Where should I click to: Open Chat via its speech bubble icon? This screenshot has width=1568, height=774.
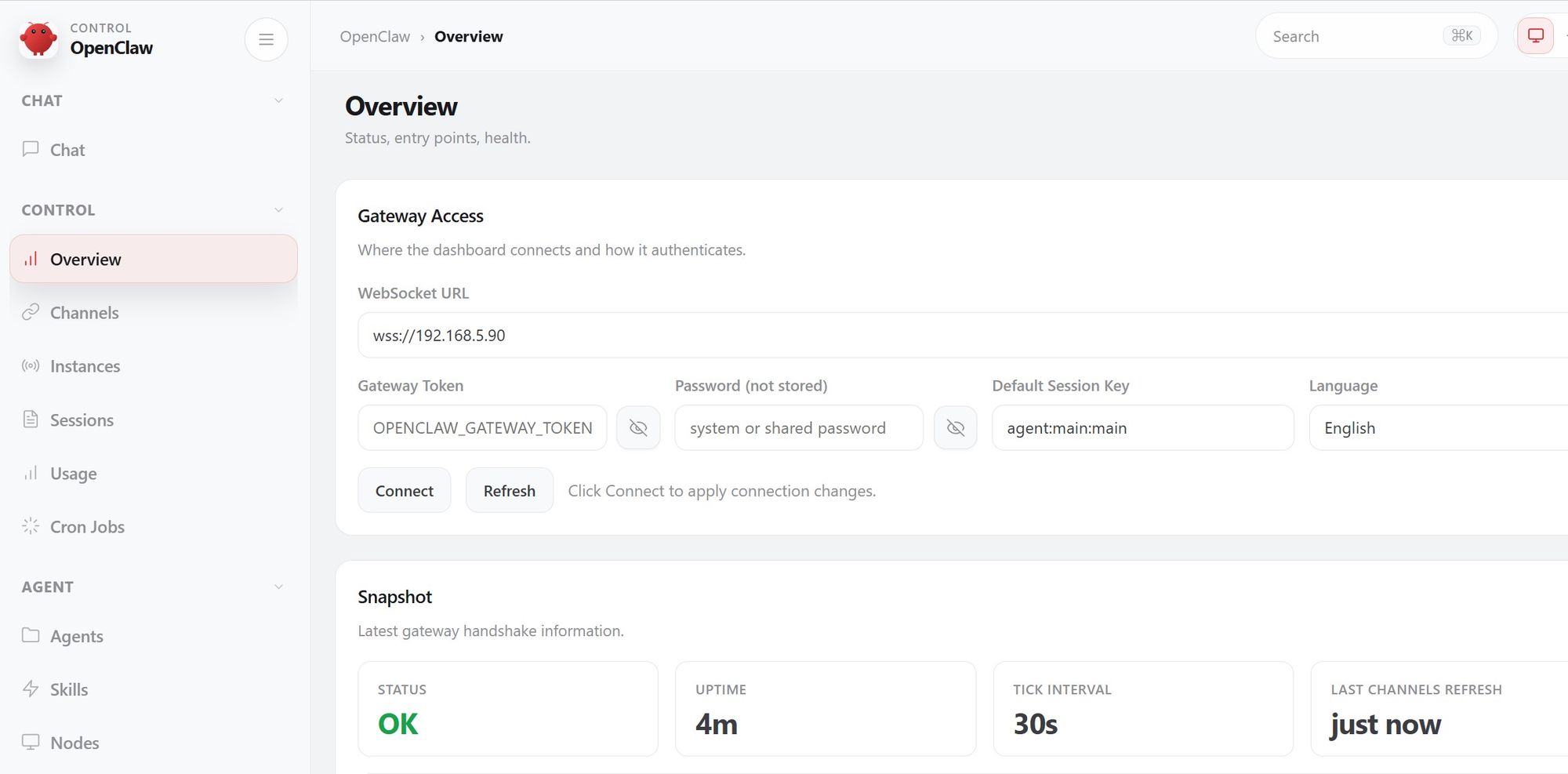tap(31, 149)
